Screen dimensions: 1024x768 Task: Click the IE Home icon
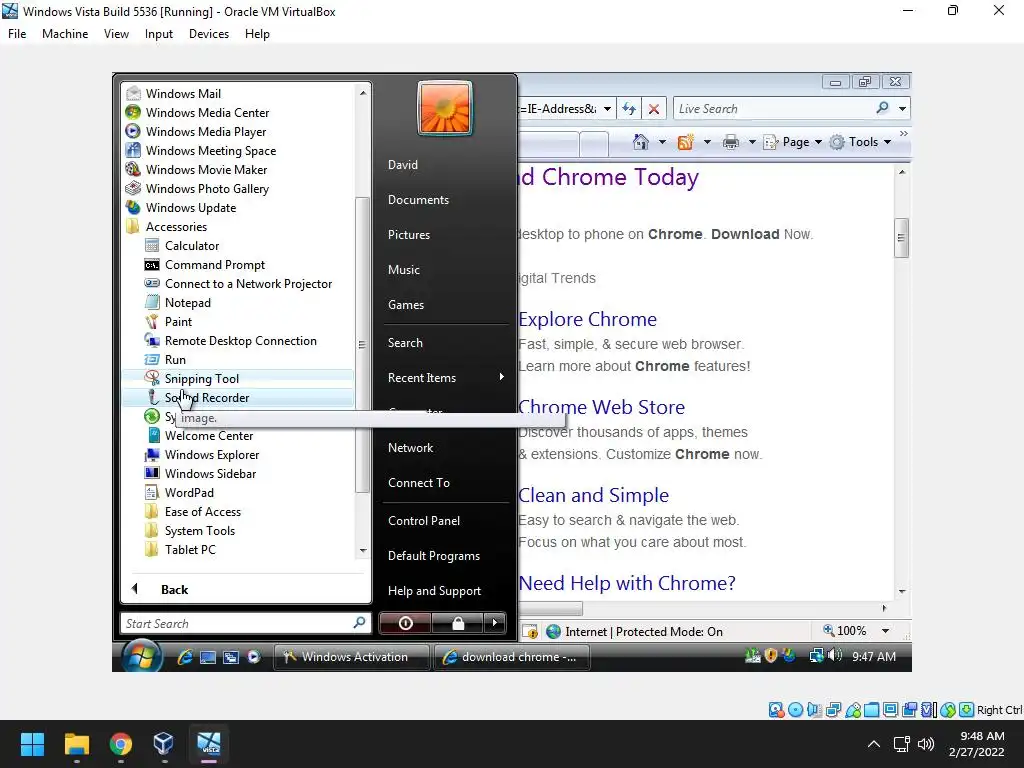pyautogui.click(x=641, y=142)
